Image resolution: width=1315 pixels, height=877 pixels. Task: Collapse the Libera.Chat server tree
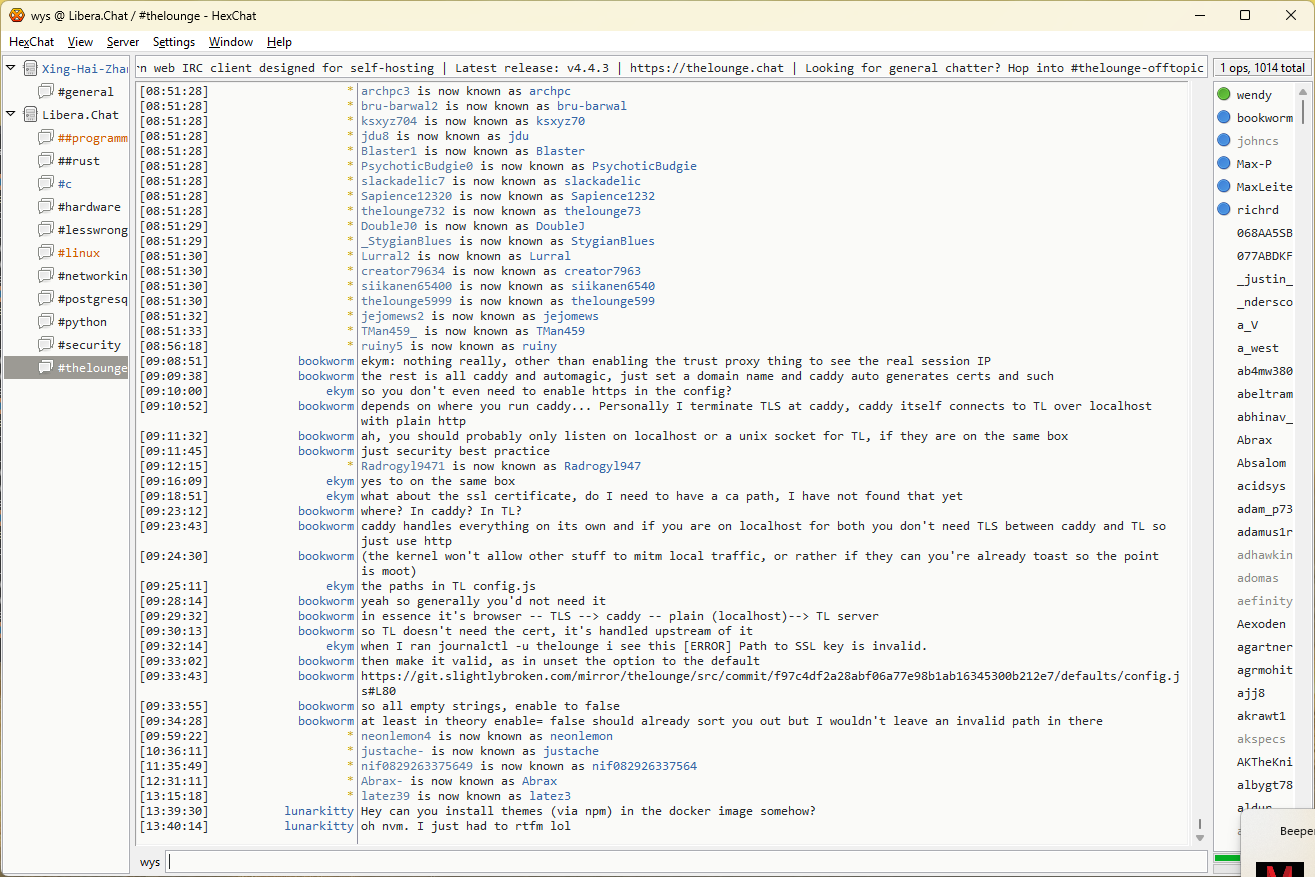pos(11,115)
